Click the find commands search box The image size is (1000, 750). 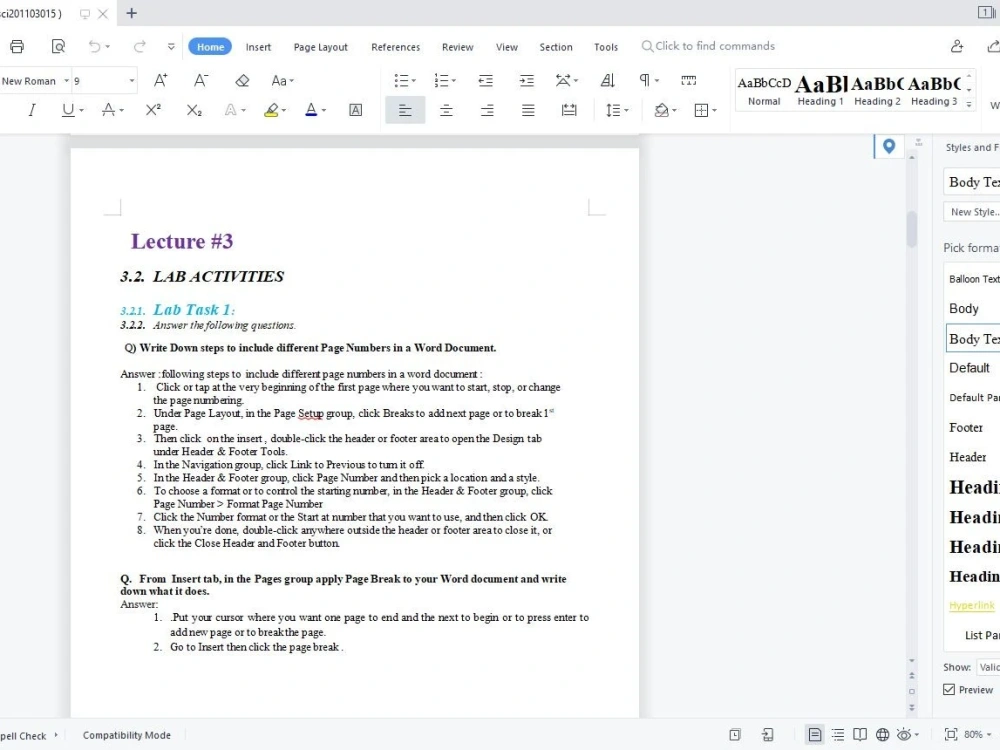(708, 46)
